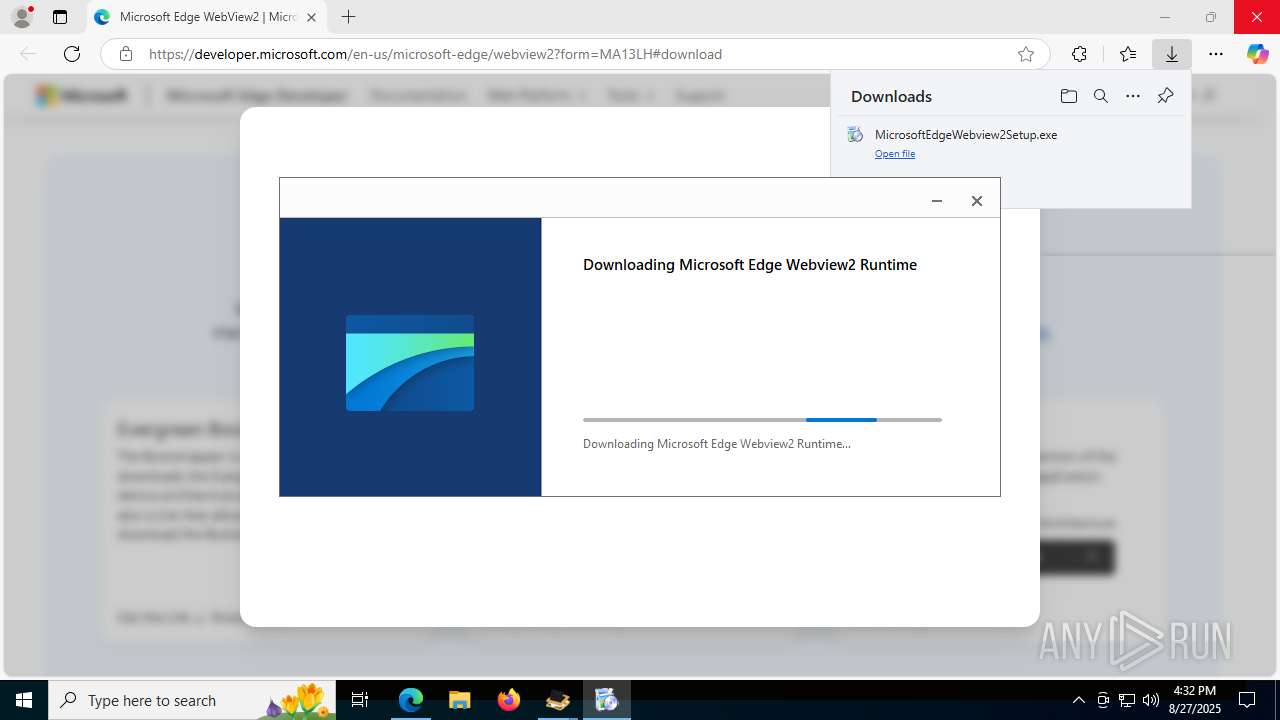Click the installer download progress bar
The width and height of the screenshot is (1280, 720).
point(762,420)
